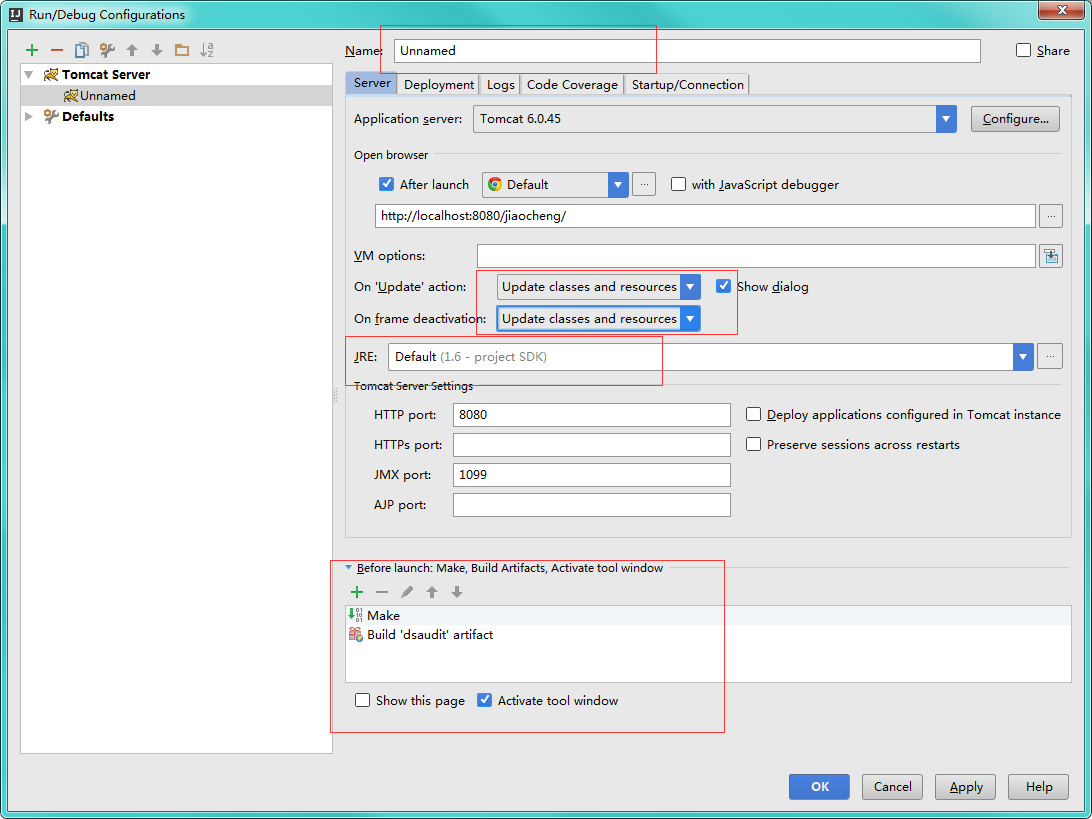The height and width of the screenshot is (819, 1092).
Task: Switch to the Server tab
Action: pyautogui.click(x=372, y=83)
